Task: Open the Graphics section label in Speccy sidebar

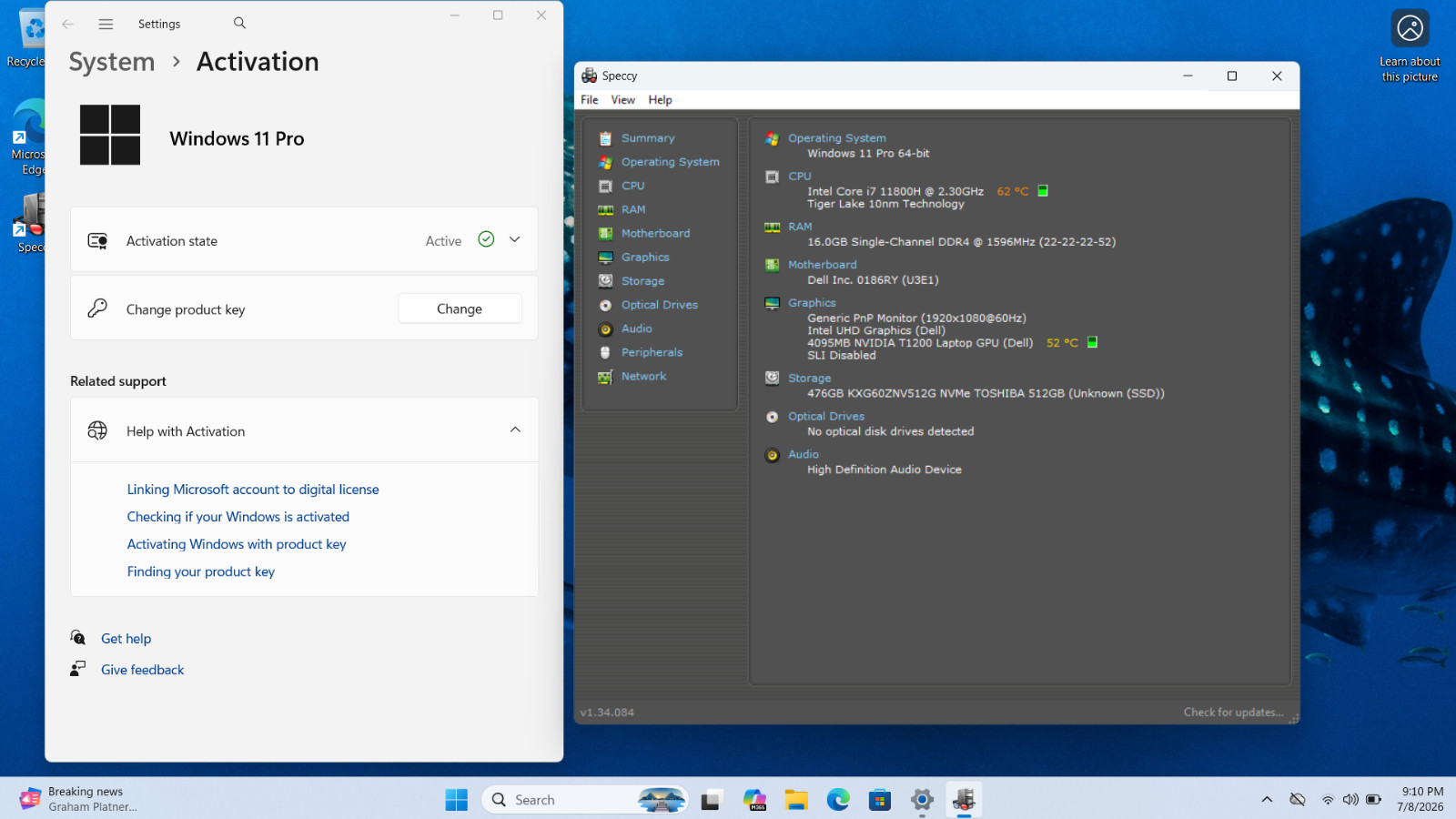Action: click(645, 258)
